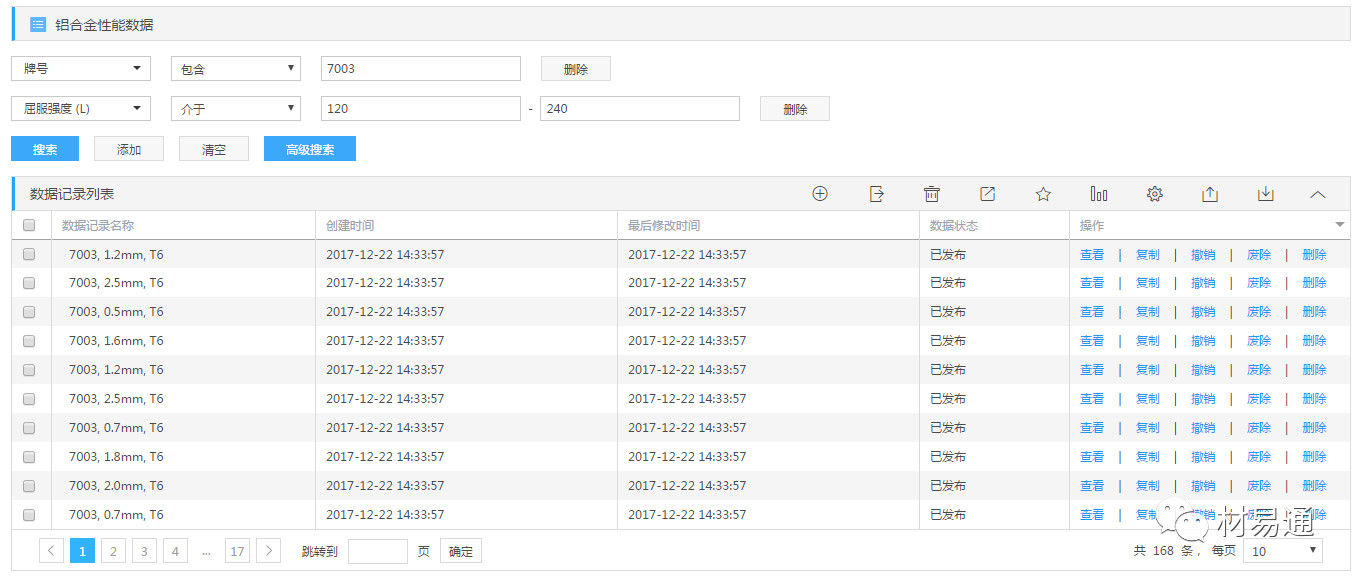The height and width of the screenshot is (582, 1359).
Task: Open the 牌号 field dropdown
Action: coord(81,68)
